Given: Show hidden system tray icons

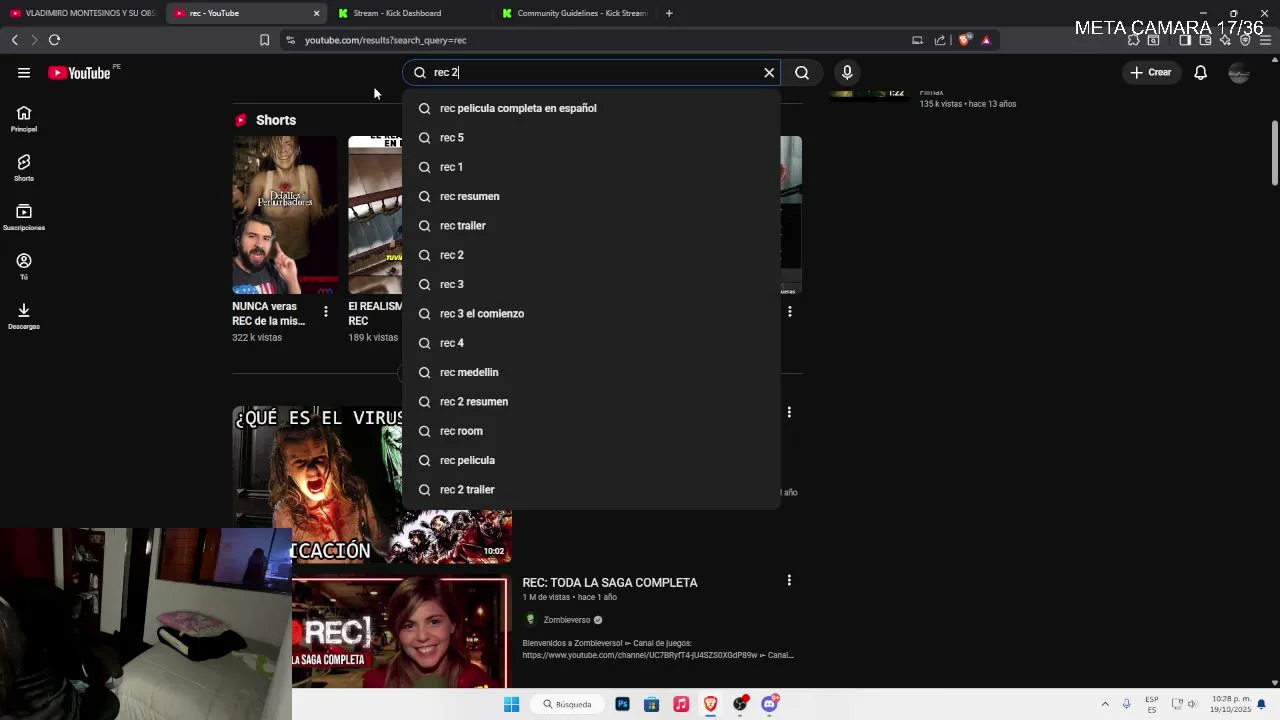Looking at the screenshot, I should pos(1105,704).
